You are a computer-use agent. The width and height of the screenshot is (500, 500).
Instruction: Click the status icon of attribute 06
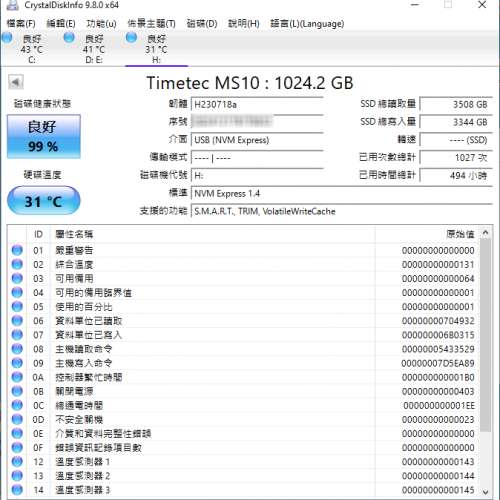(17, 321)
